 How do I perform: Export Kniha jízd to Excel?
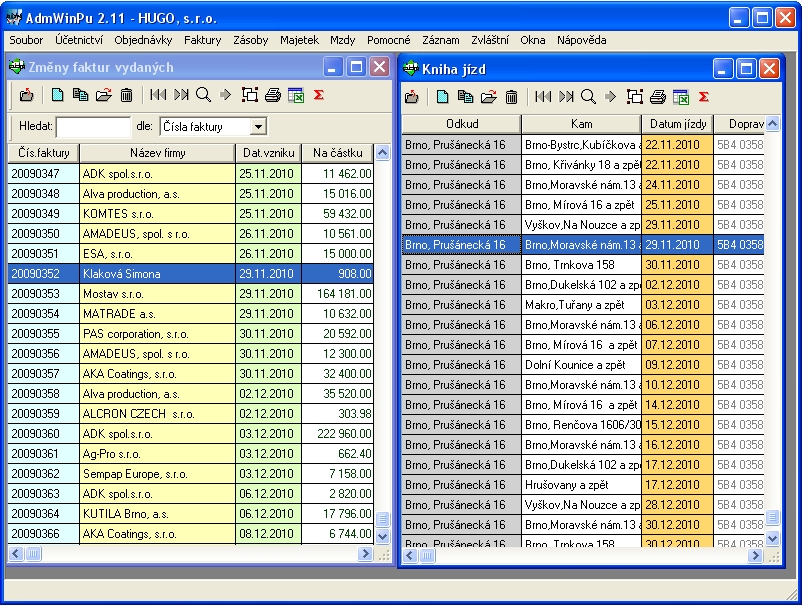pos(681,97)
